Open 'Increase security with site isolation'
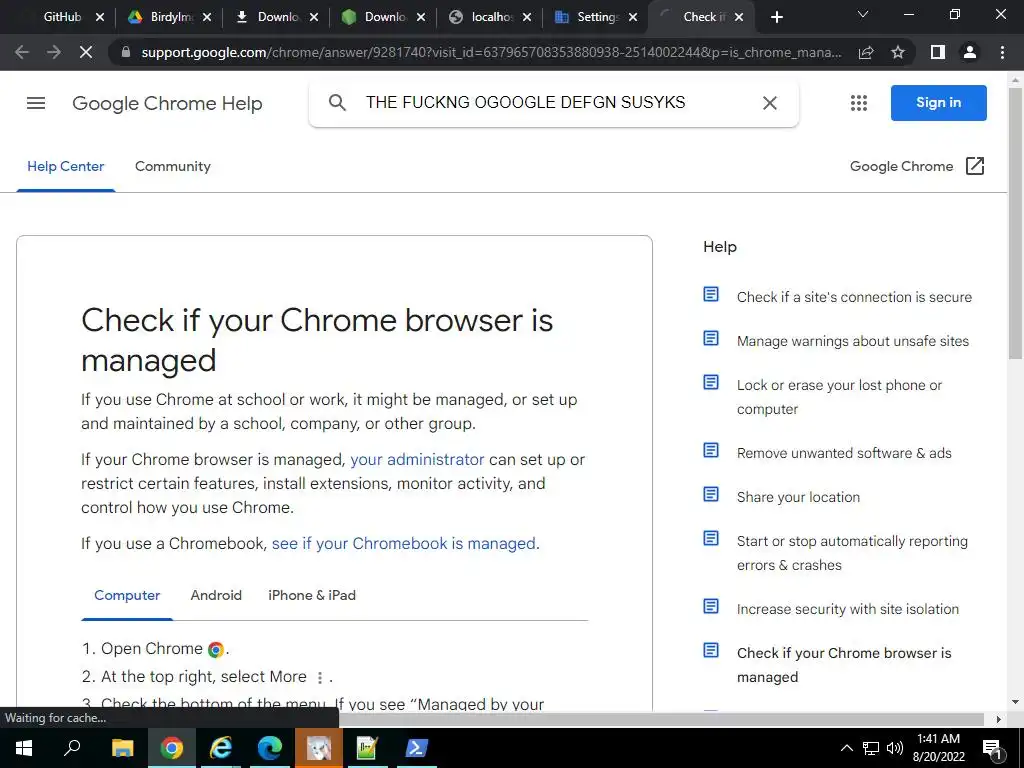Viewport: 1024px width, 768px height. click(x=848, y=609)
